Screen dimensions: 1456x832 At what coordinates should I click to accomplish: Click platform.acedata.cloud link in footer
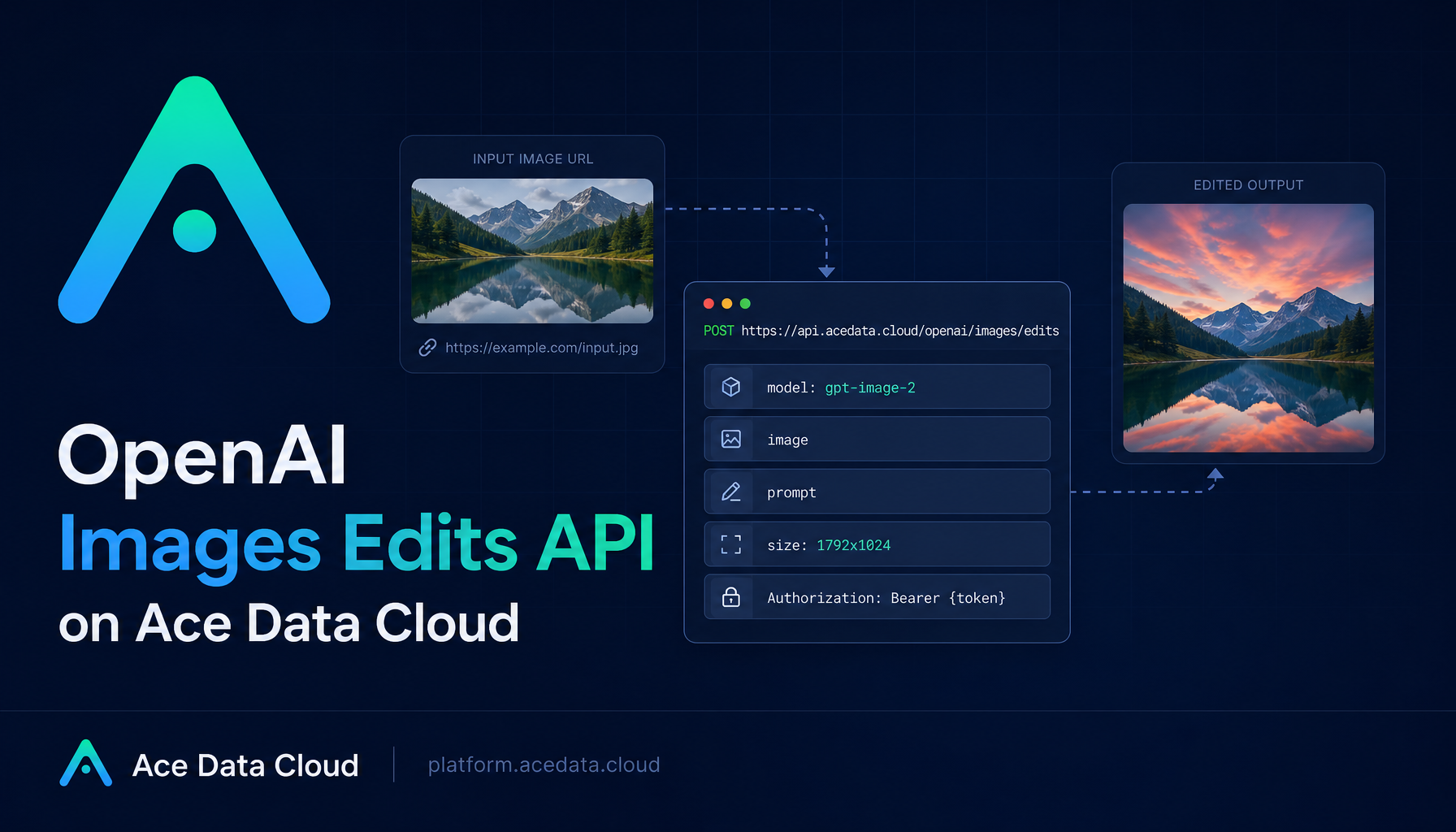tap(544, 765)
